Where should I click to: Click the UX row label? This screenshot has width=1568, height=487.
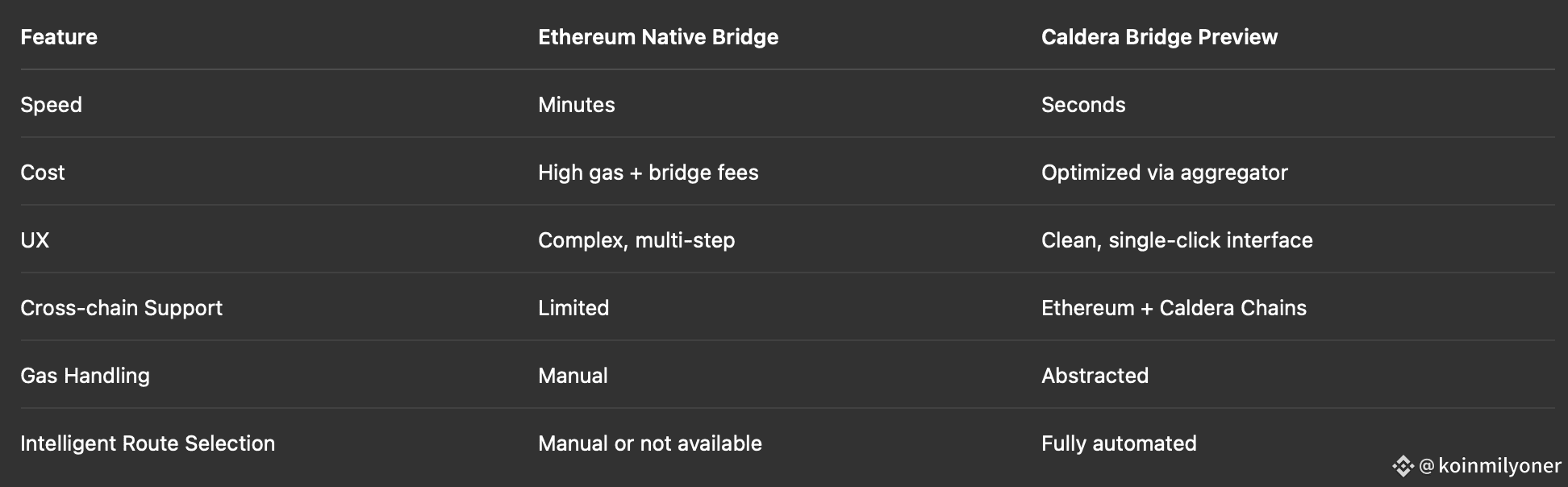tap(35, 240)
